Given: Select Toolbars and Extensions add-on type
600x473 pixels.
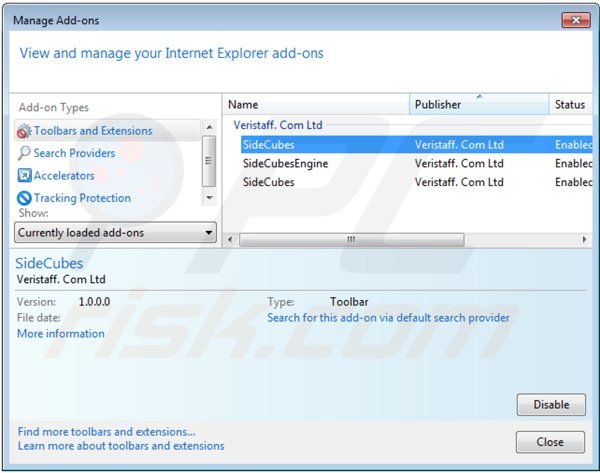Looking at the screenshot, I should tap(108, 130).
